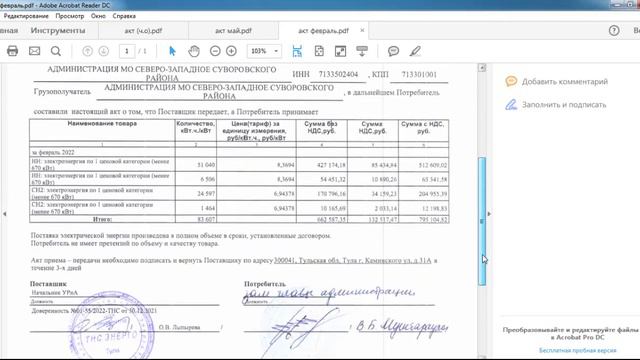Select the arrow selection tool

tap(172, 51)
